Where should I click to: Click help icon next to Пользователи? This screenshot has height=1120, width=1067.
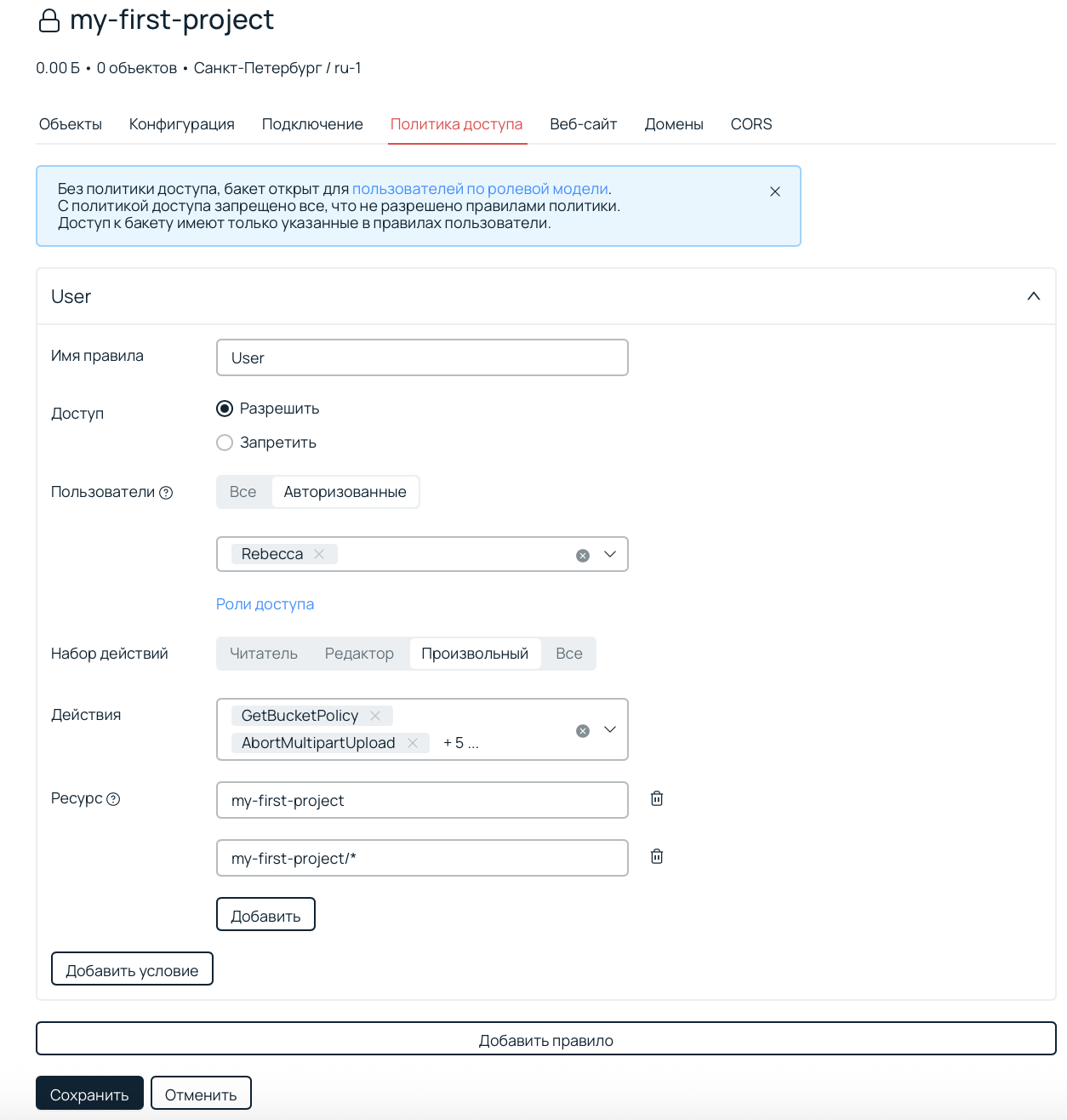pyautogui.click(x=167, y=493)
